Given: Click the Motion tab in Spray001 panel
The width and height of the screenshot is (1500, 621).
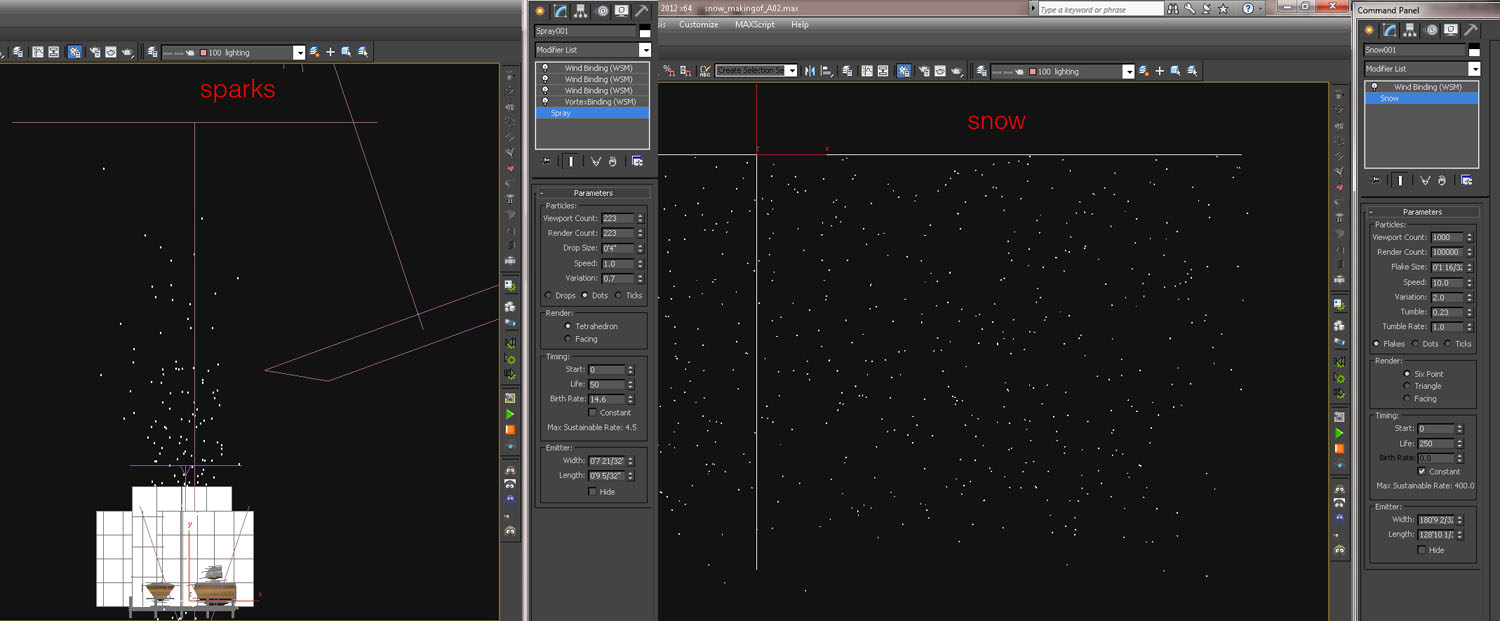Looking at the screenshot, I should coord(602,11).
